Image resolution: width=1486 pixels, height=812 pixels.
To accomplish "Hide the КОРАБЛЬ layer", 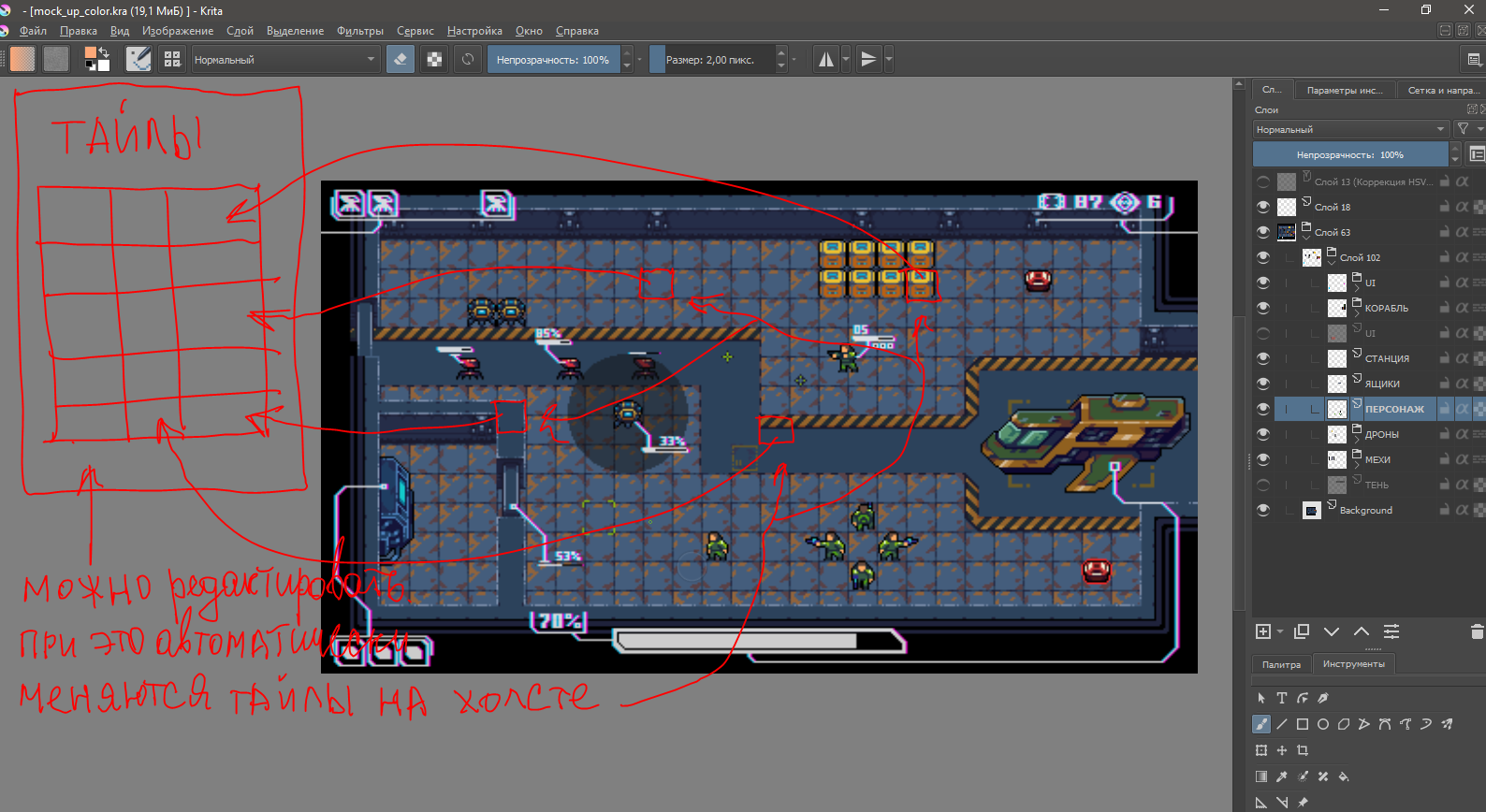I will pos(1263,308).
